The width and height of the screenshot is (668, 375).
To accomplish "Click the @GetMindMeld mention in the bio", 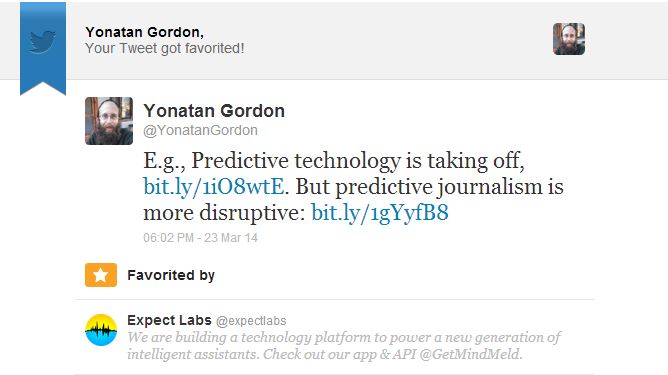I will 470,355.
